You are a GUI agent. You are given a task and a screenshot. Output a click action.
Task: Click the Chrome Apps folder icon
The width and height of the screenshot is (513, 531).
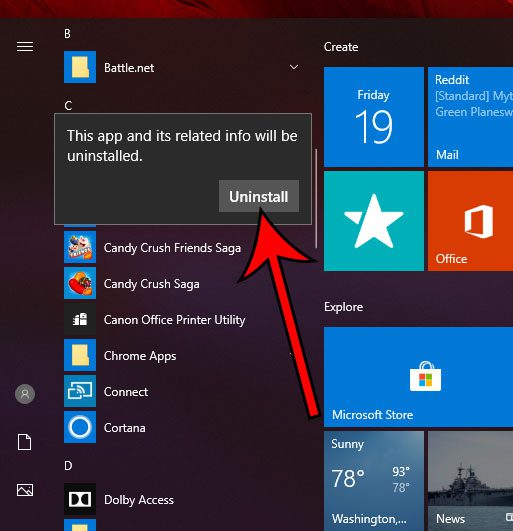80,355
